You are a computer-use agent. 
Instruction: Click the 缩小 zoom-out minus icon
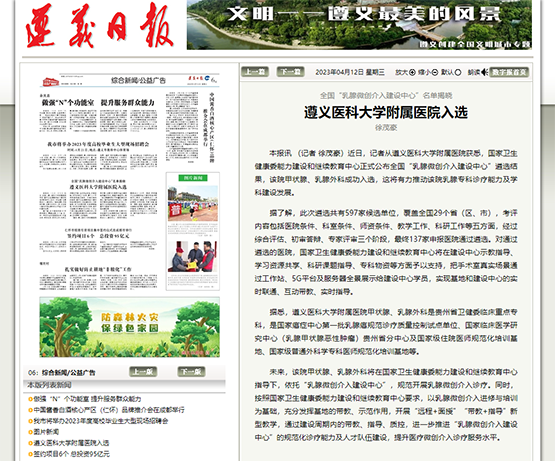click(x=435, y=72)
